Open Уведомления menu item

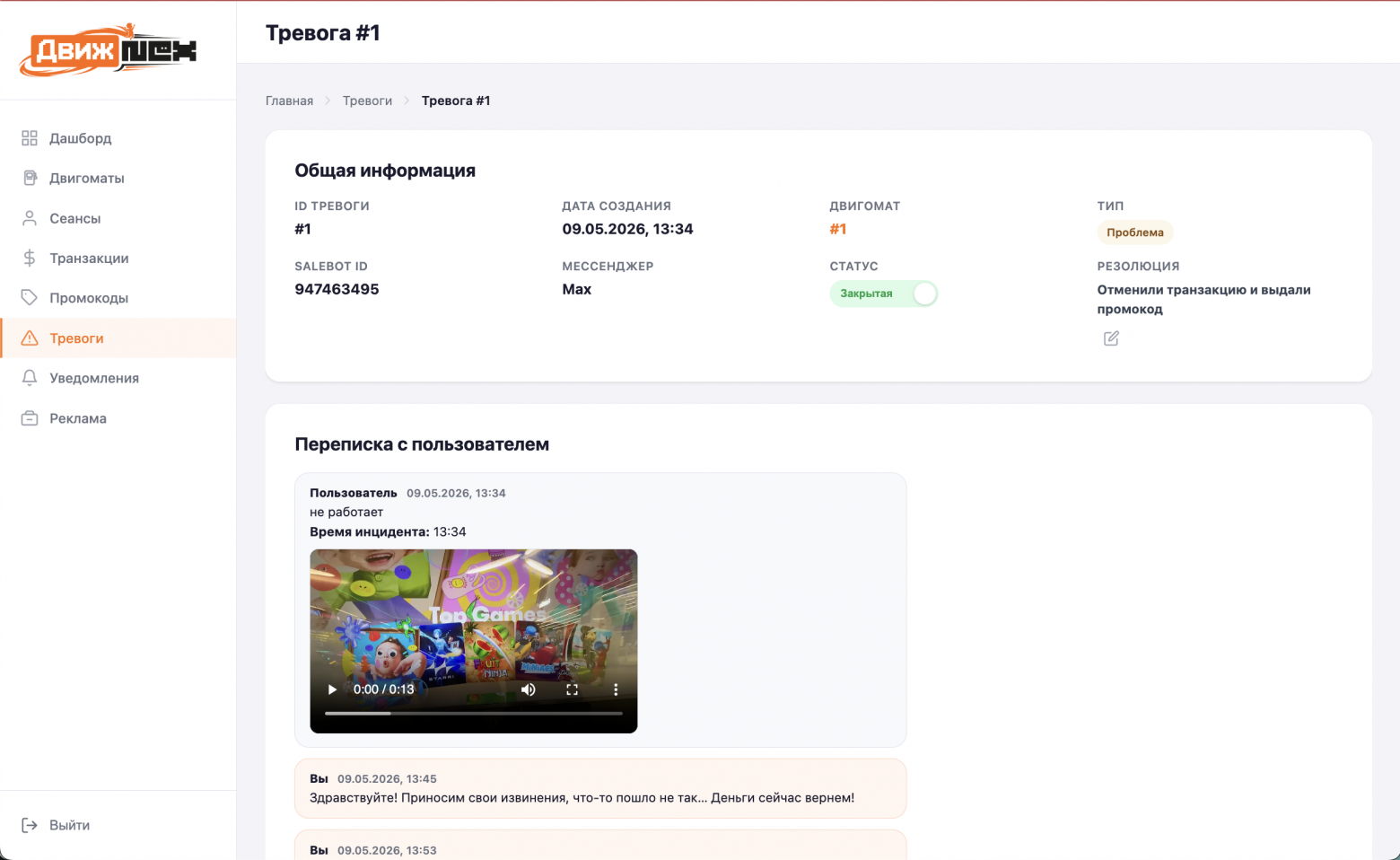(x=118, y=378)
